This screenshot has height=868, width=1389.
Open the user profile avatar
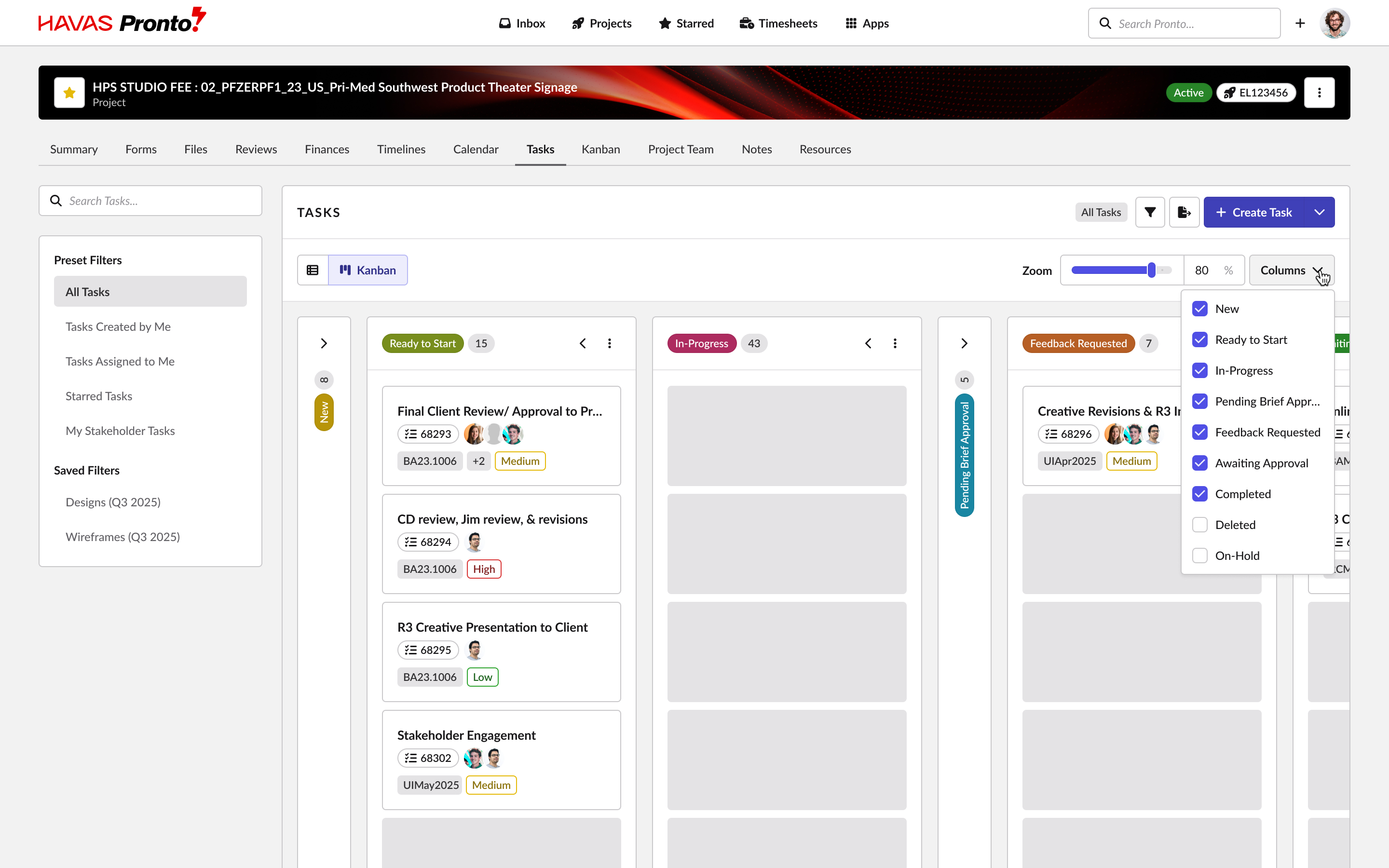click(1335, 23)
